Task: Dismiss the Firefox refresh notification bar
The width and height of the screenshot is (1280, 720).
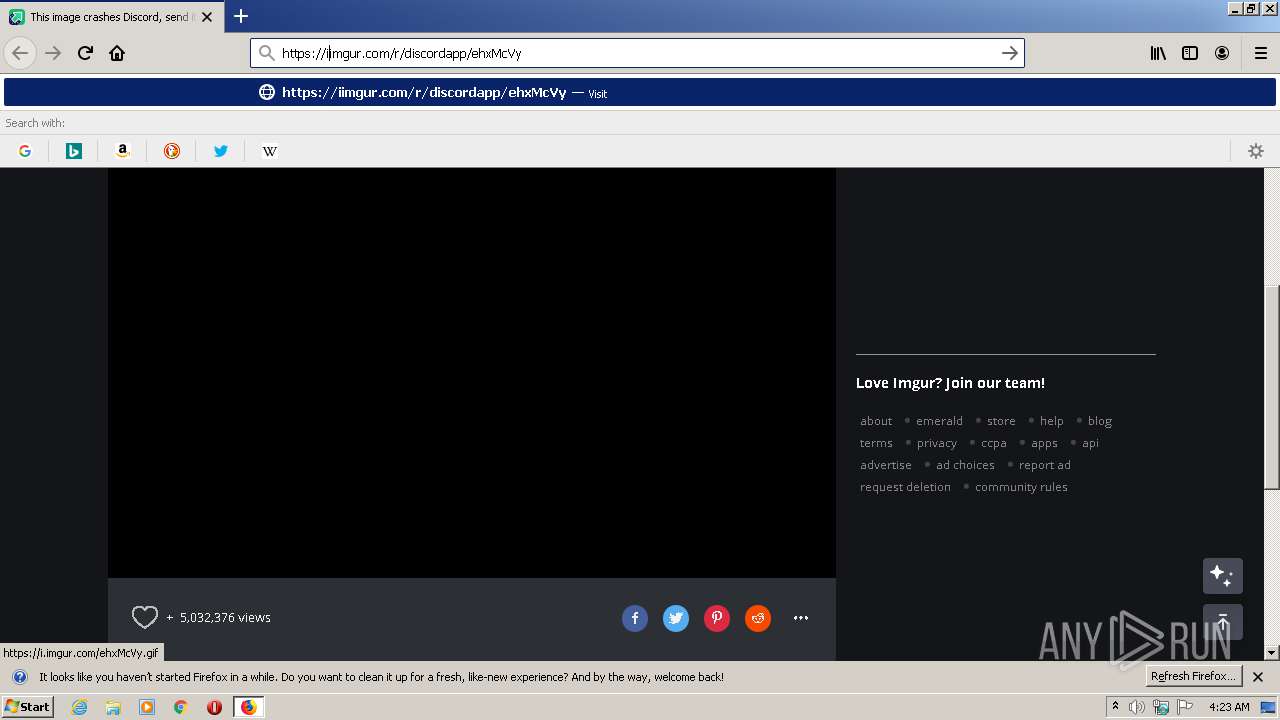Action: coord(1258,677)
